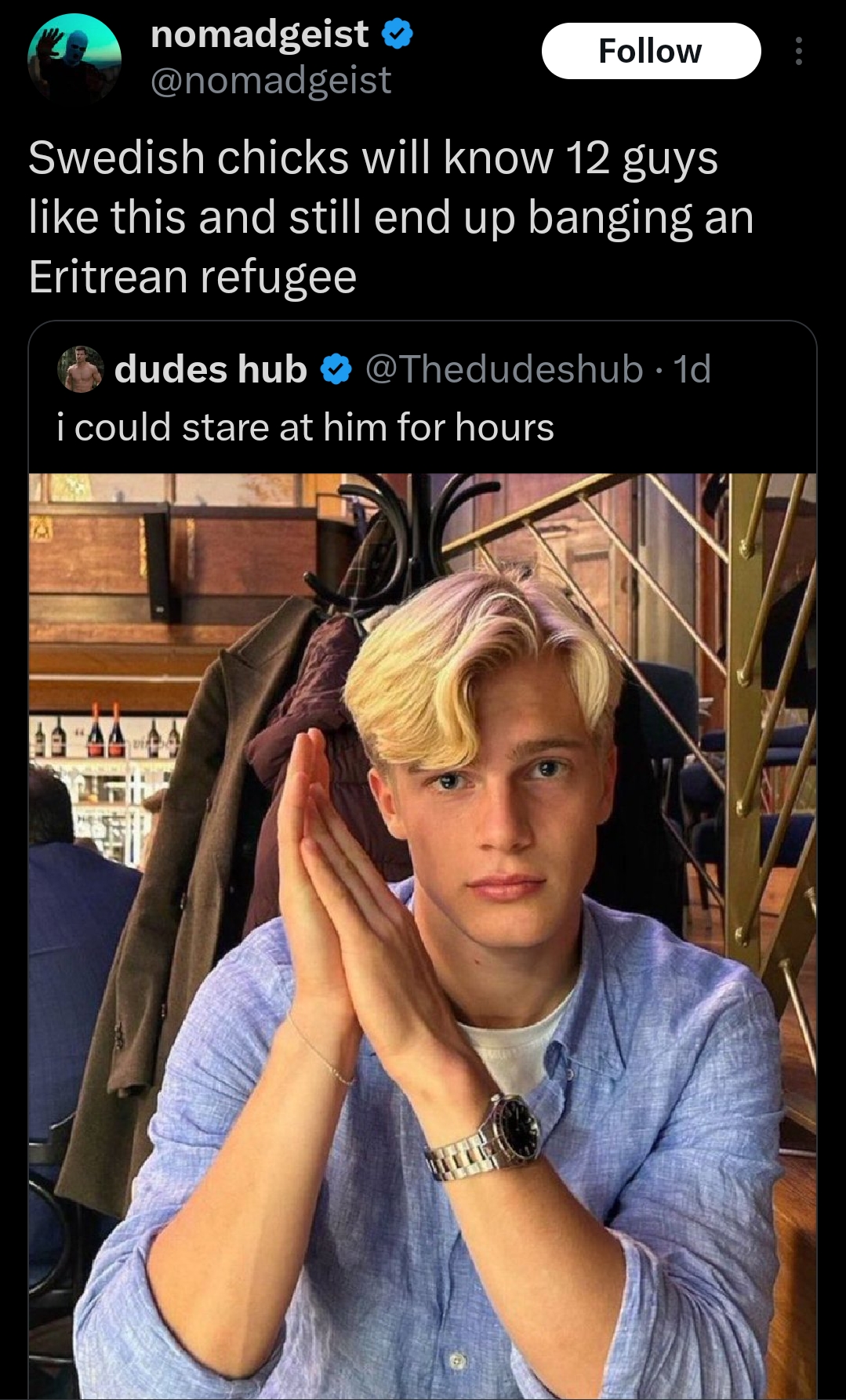Click nomadgeist's blue verified badge

398,34
